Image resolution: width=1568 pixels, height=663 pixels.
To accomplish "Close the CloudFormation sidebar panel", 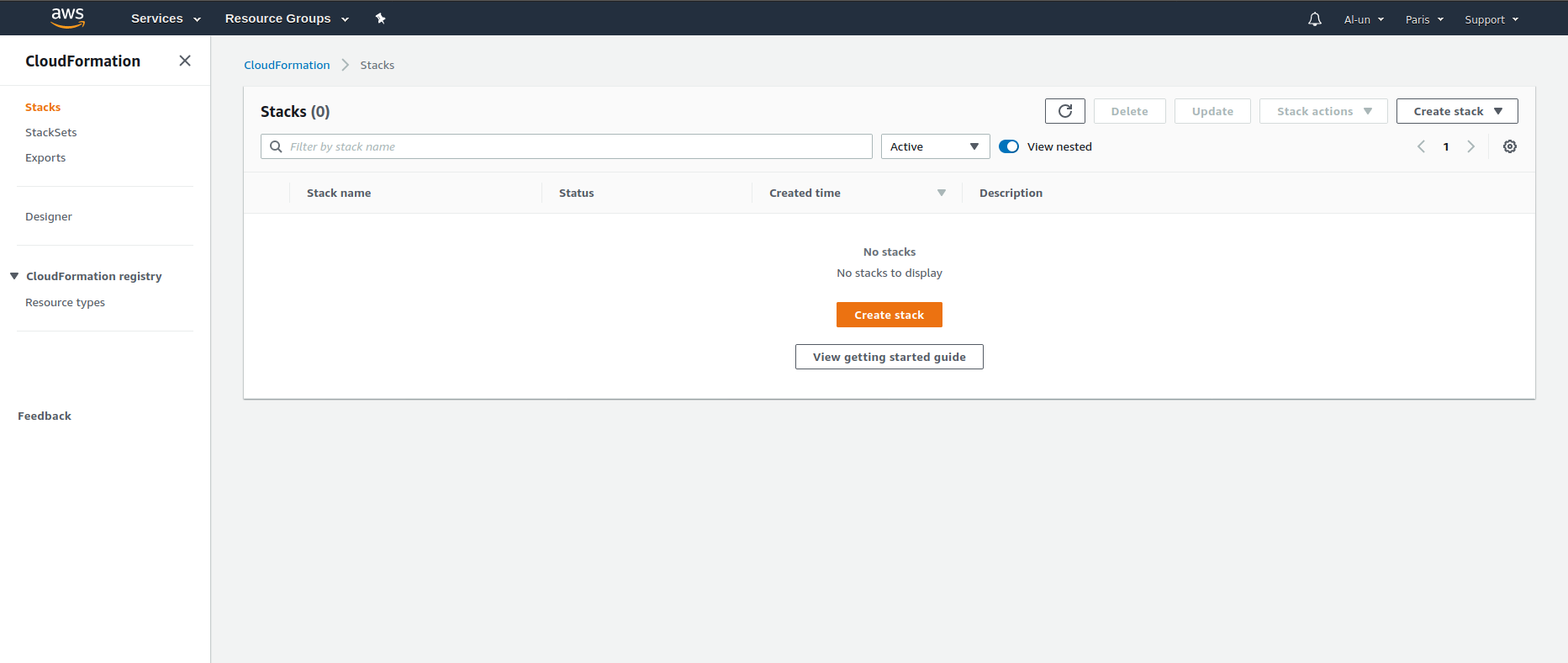I will pyautogui.click(x=185, y=61).
